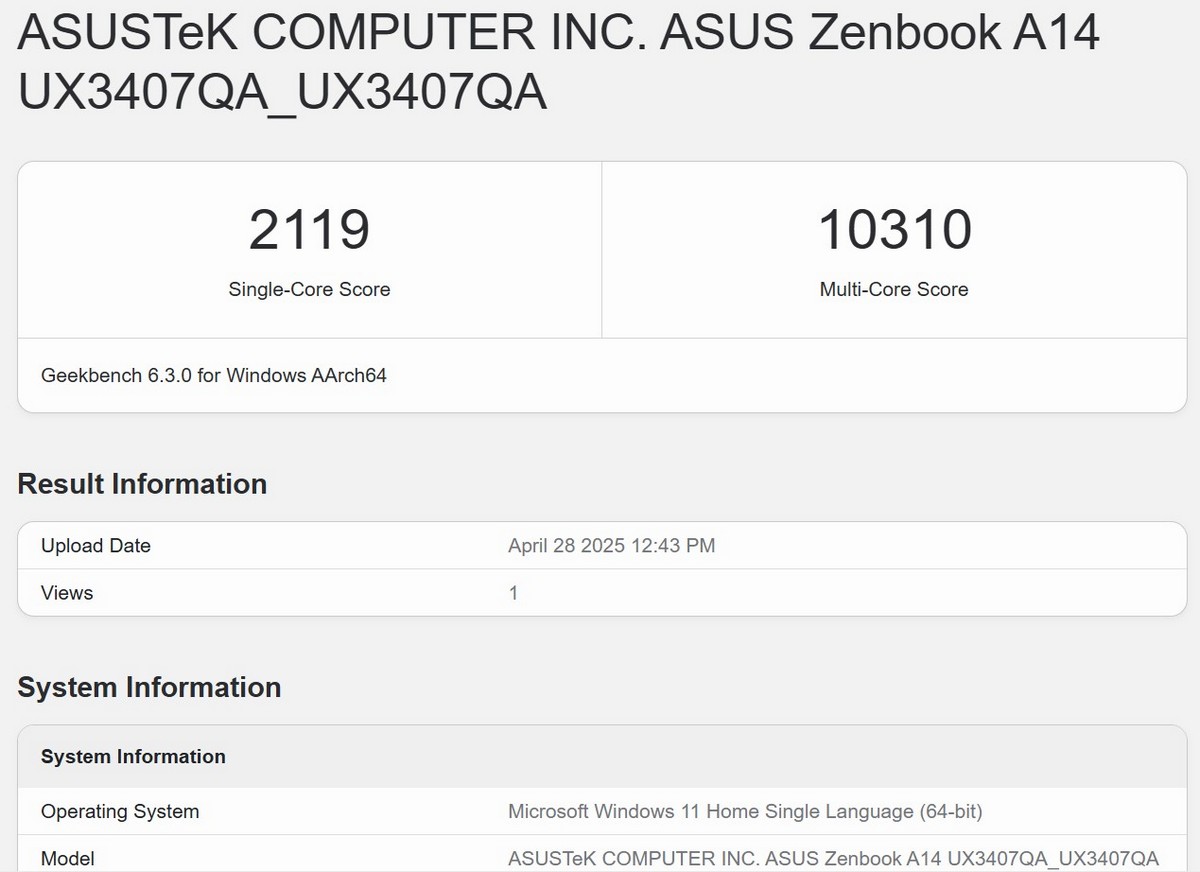The width and height of the screenshot is (1200, 872).
Task: Click the Single-Core Score label
Action: pyautogui.click(x=309, y=289)
